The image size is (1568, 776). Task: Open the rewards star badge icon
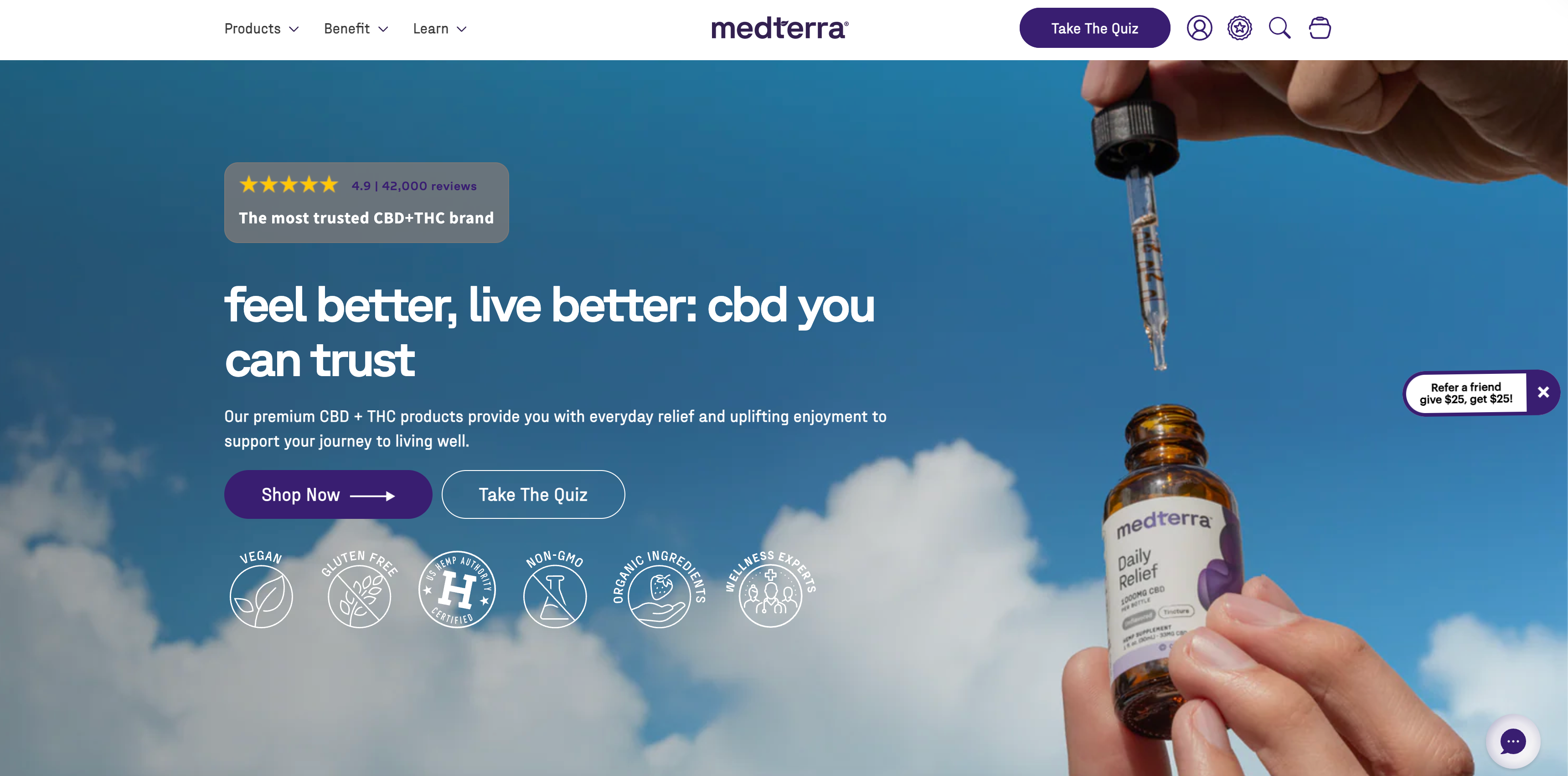(1239, 28)
